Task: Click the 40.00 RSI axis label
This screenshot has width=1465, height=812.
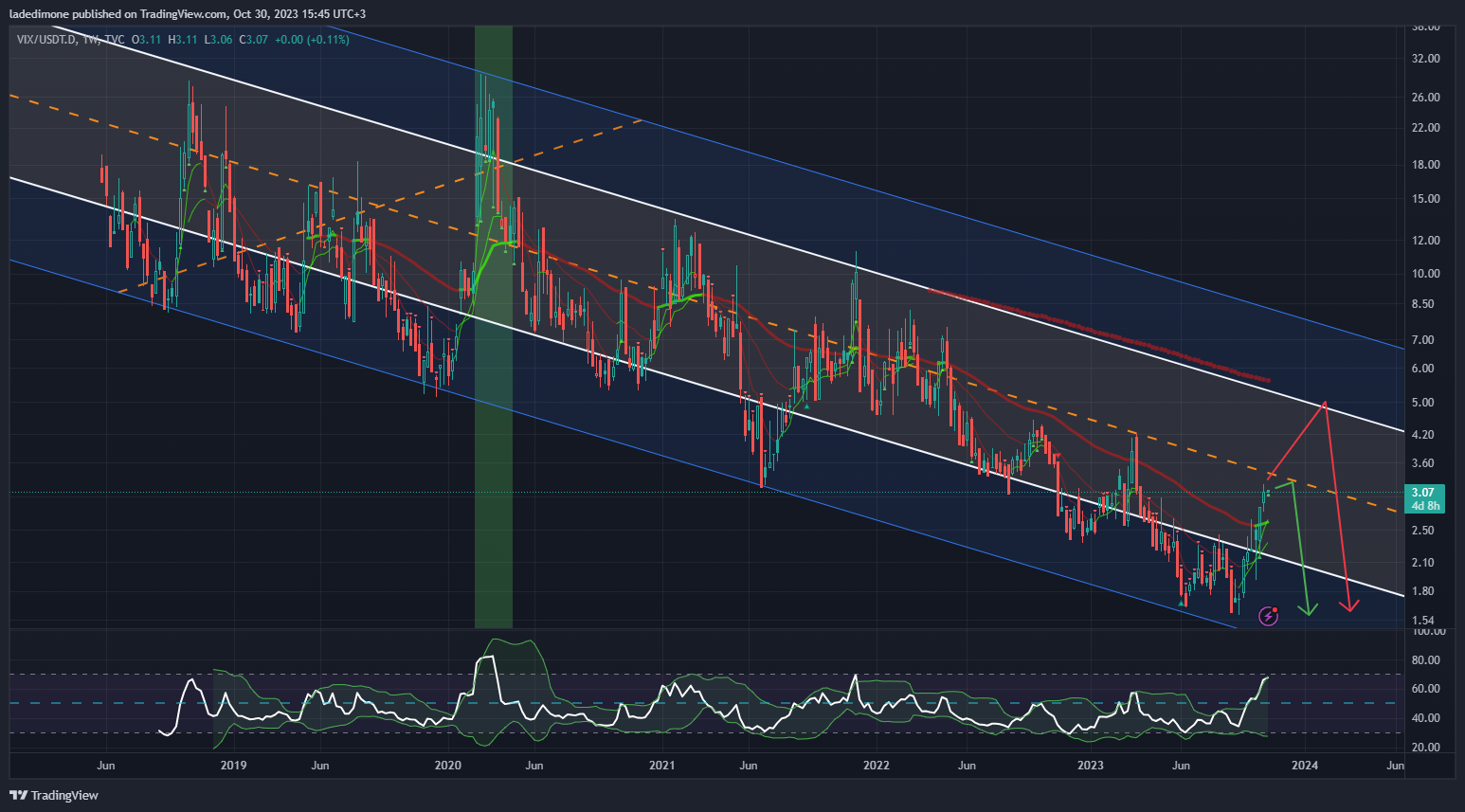Action: pos(1425,717)
